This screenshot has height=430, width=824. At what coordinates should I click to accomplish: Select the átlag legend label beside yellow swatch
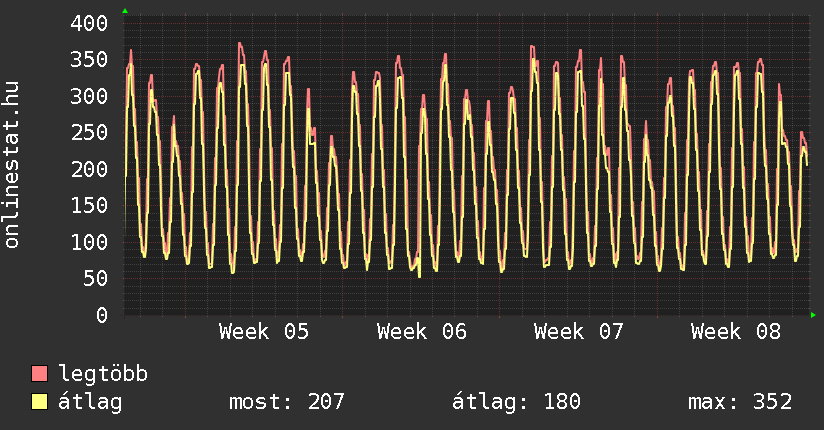click(x=90, y=402)
